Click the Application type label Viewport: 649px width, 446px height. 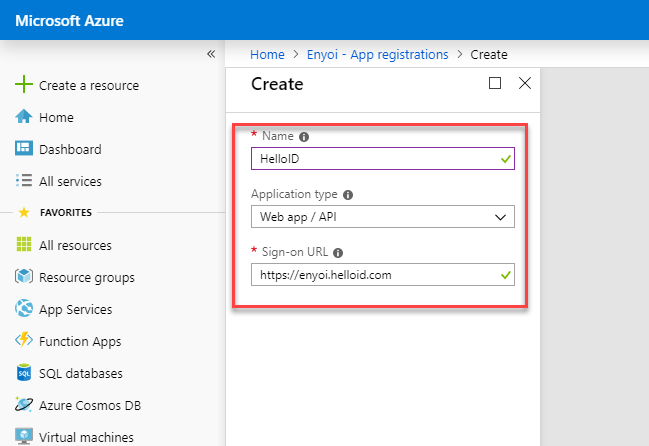pyautogui.click(x=294, y=194)
